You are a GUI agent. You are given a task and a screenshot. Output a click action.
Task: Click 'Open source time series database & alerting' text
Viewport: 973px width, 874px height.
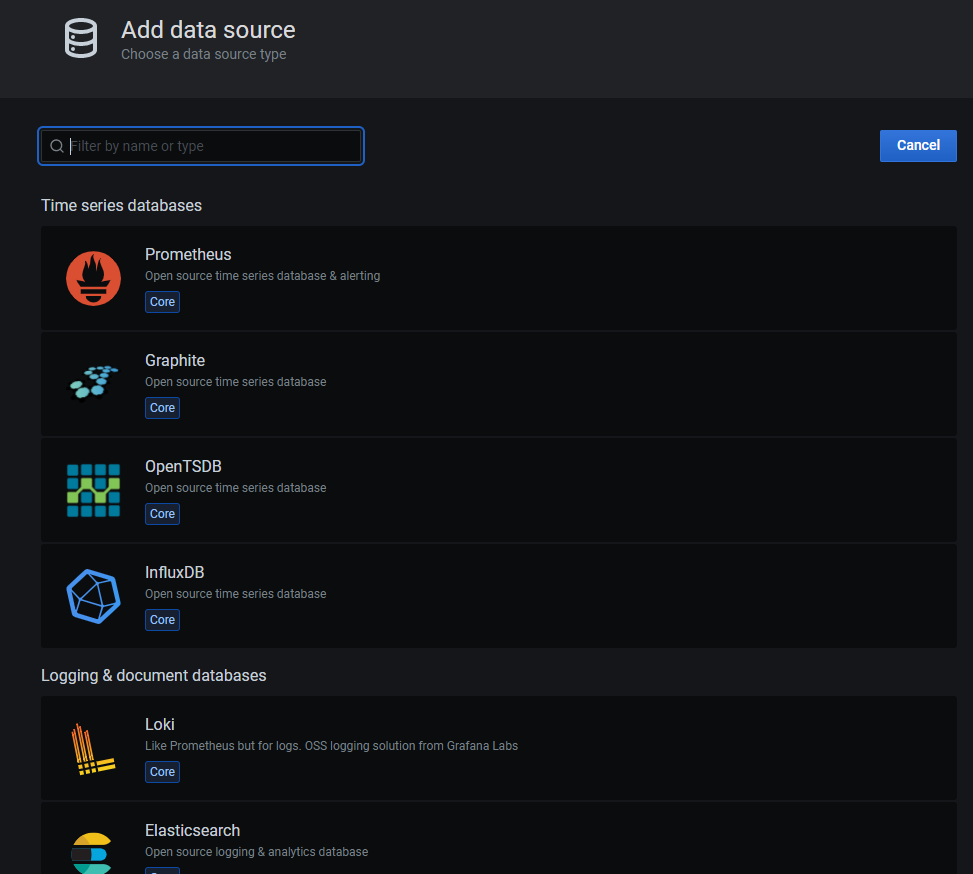[262, 276]
